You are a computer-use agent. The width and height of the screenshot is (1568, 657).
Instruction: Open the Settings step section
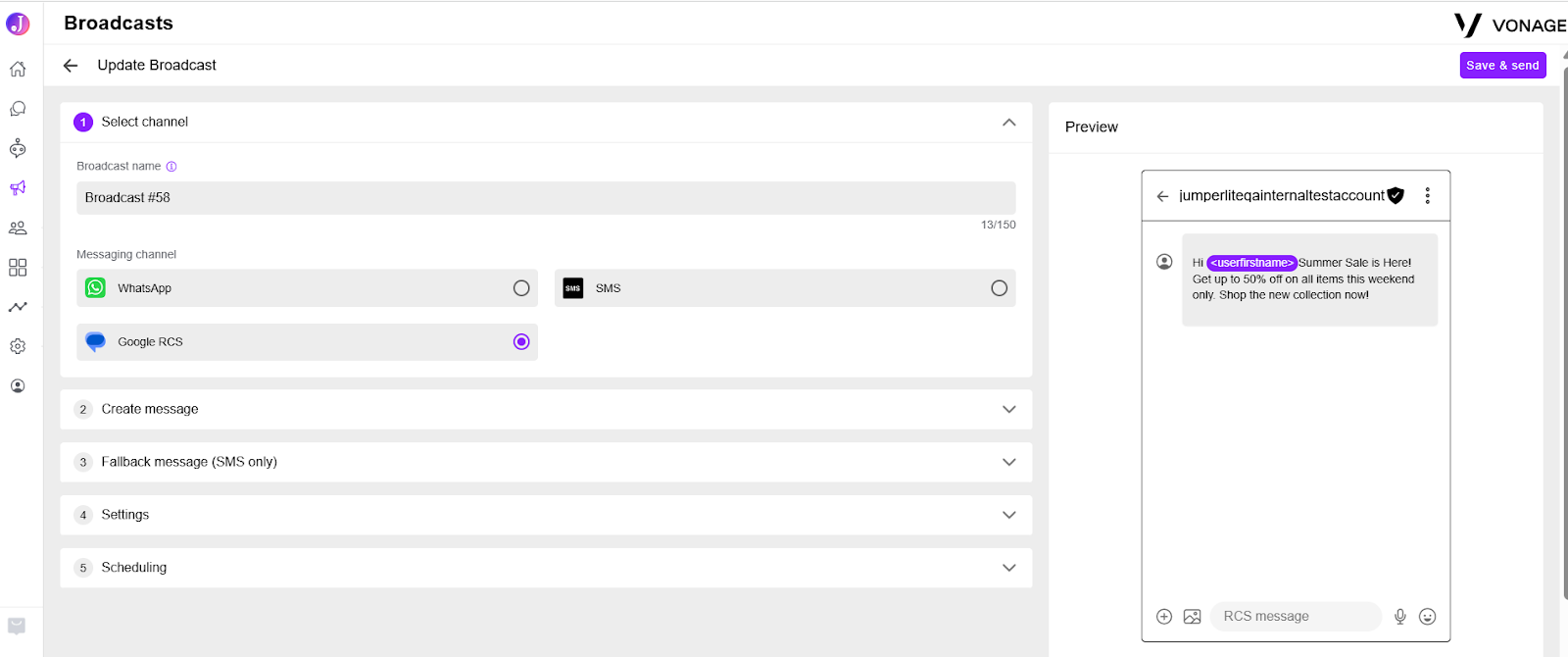[x=546, y=515]
